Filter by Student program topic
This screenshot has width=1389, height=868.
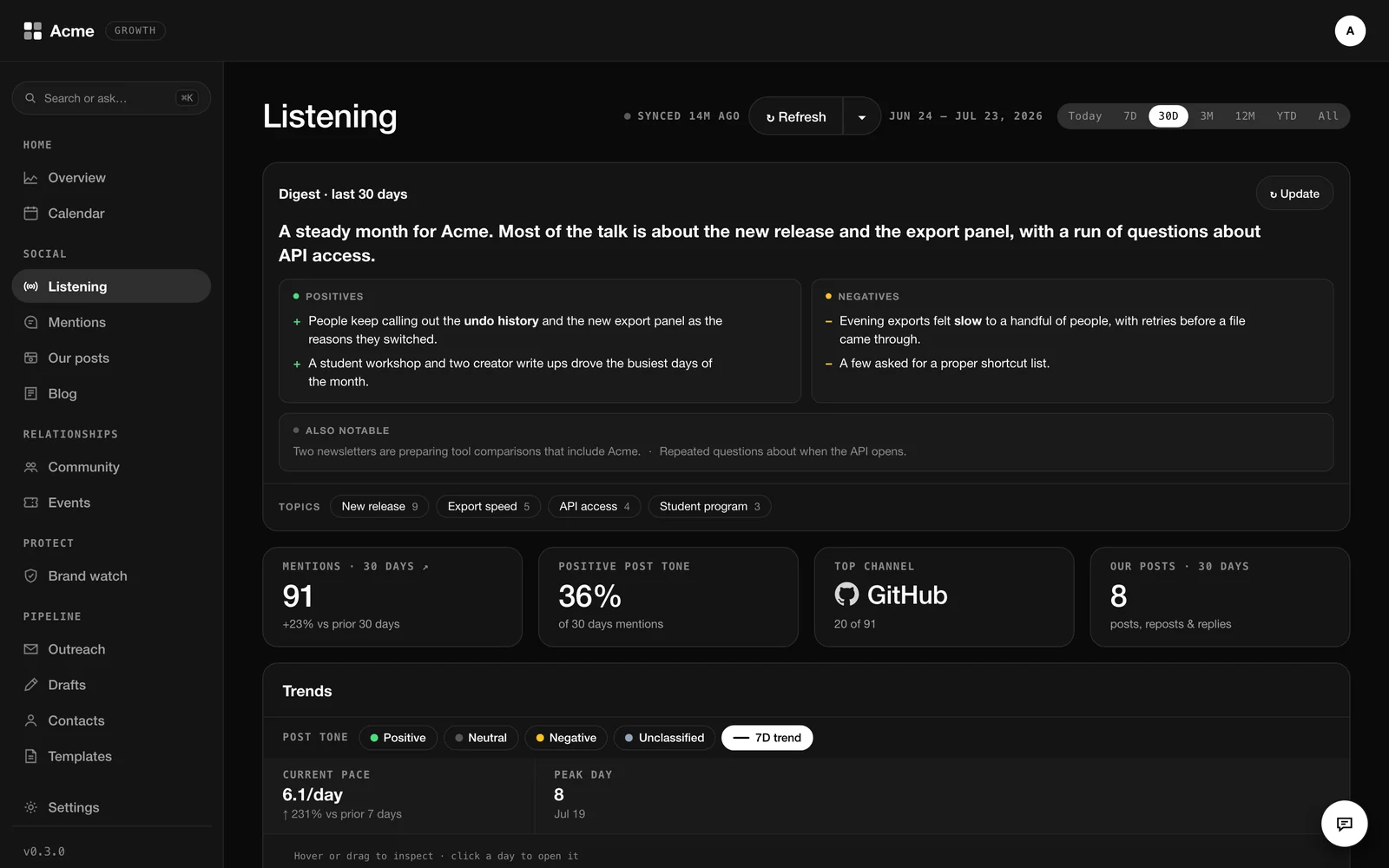pyautogui.click(x=709, y=506)
